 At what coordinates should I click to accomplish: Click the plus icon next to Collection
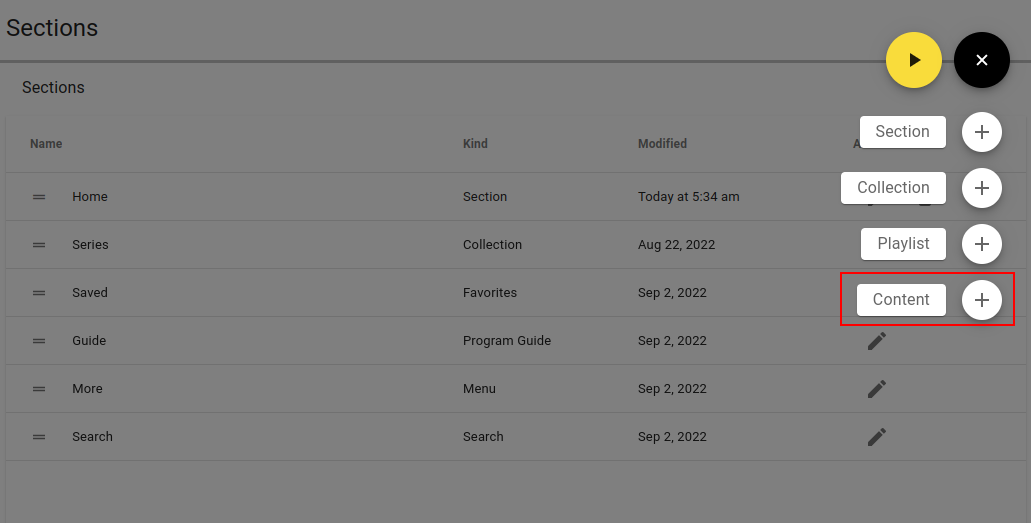pos(982,187)
